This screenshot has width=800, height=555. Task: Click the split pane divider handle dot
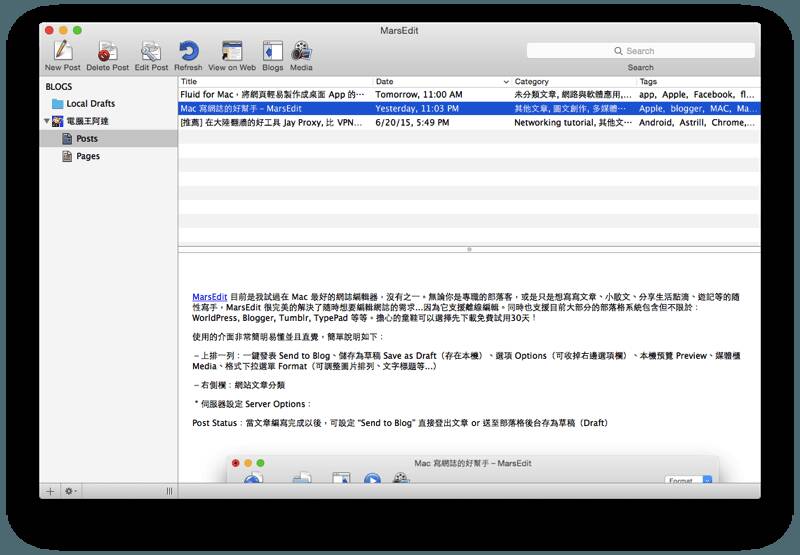469,249
